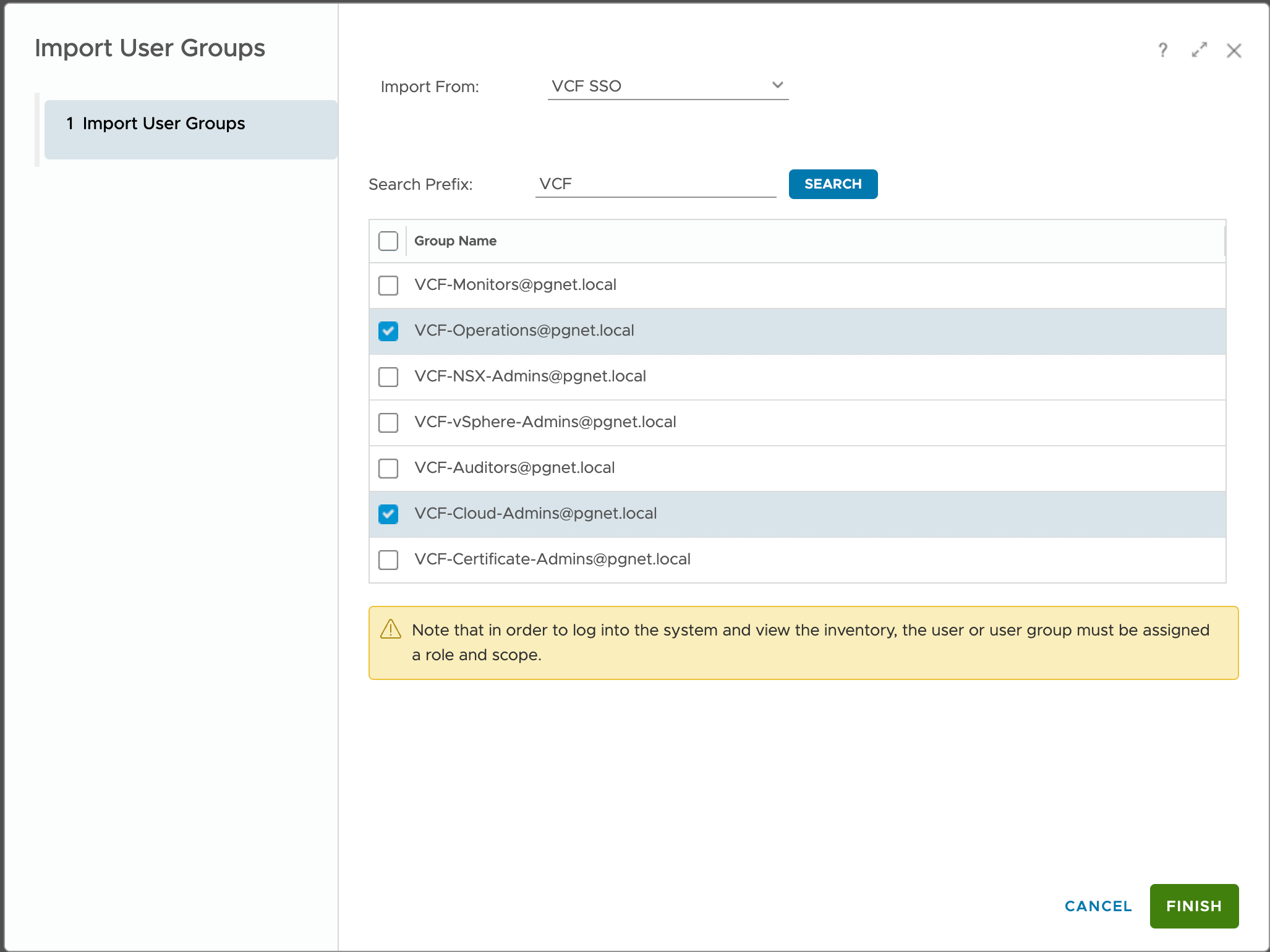Viewport: 1270px width, 952px height.
Task: Deselect the VCF-Cloud-Admins@pgnet.local checkbox
Action: pyautogui.click(x=388, y=514)
